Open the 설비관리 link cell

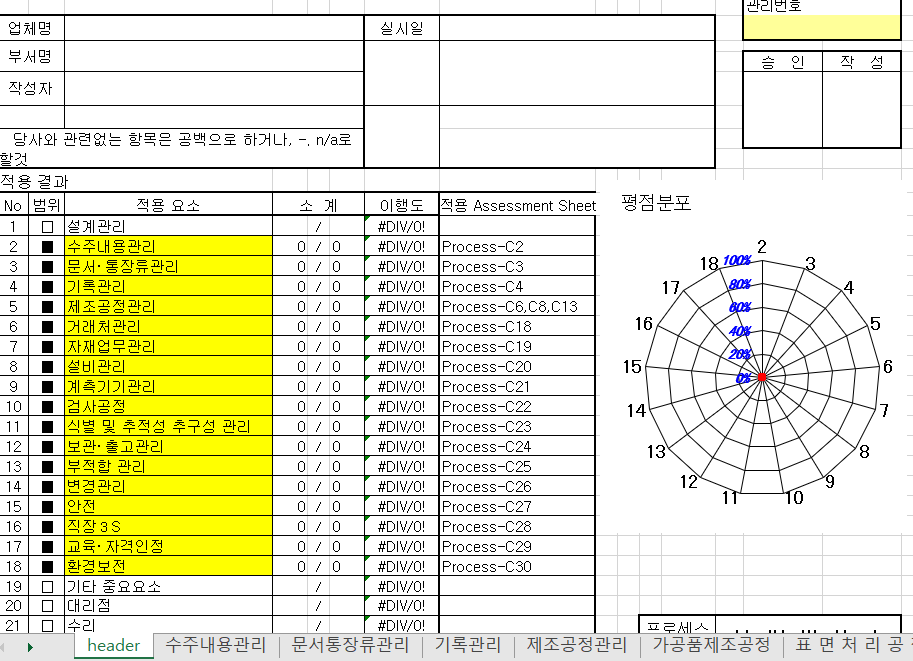pos(168,366)
